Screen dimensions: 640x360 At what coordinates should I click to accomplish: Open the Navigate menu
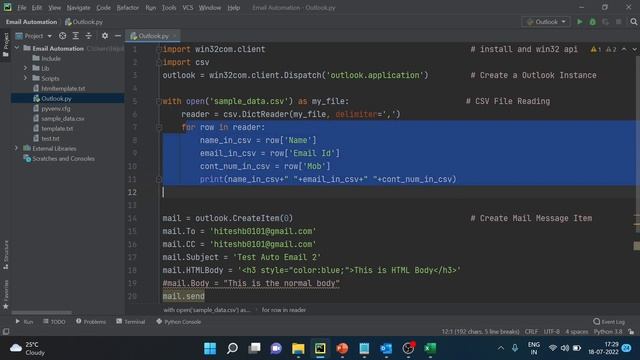[x=78, y=8]
